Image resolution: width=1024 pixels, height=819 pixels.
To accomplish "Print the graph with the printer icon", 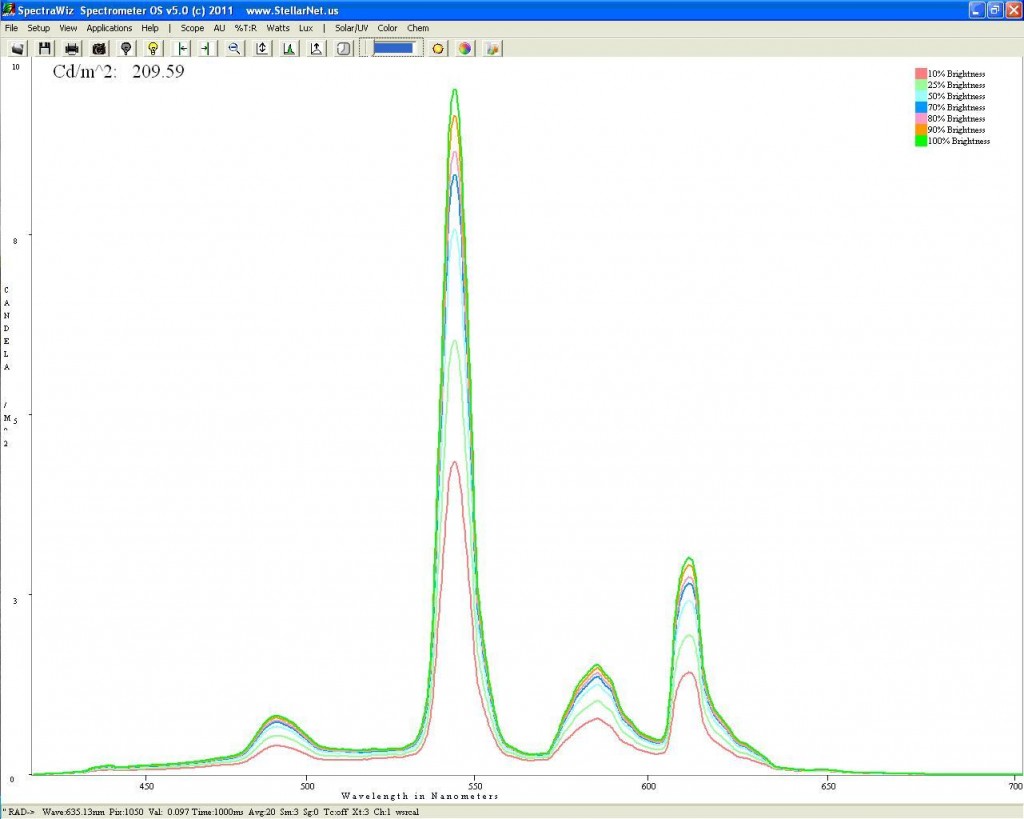I will 72,48.
